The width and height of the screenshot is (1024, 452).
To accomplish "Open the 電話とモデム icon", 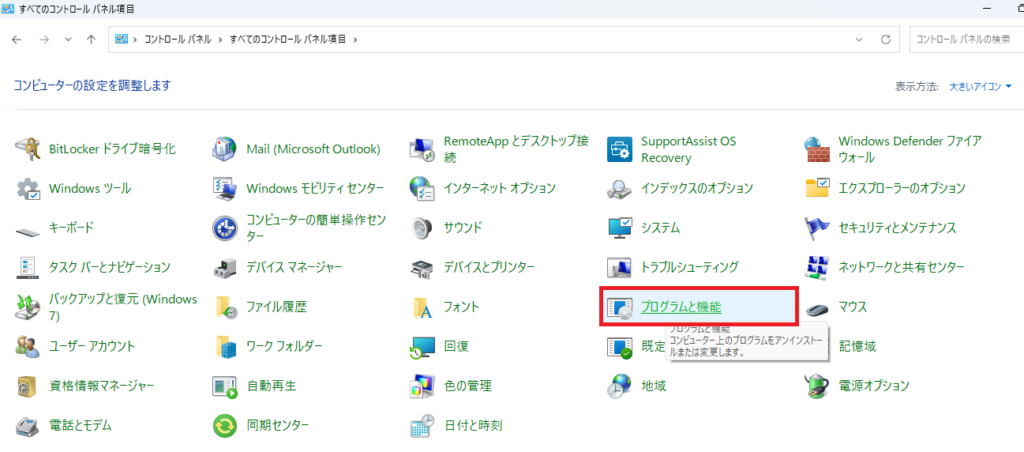I will (27, 426).
